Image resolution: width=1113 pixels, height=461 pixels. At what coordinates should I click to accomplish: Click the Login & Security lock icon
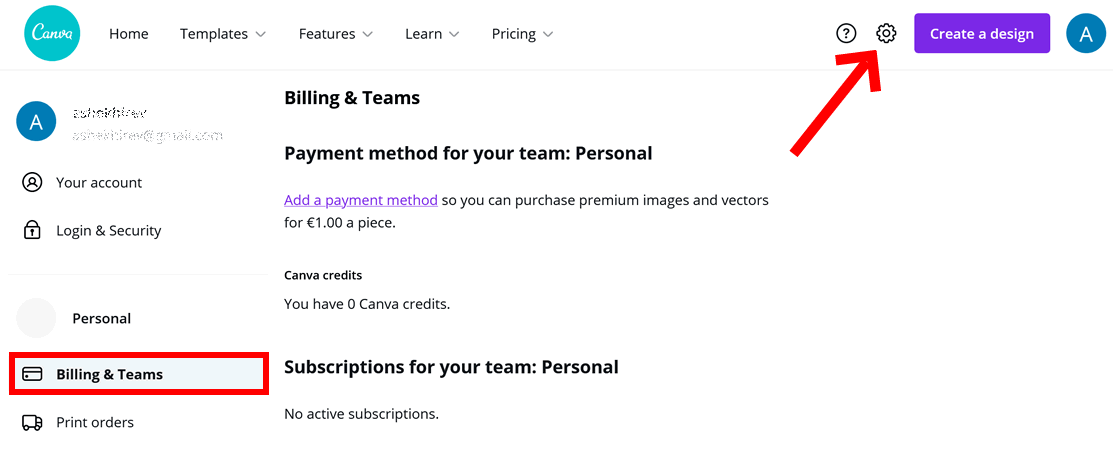click(32, 231)
